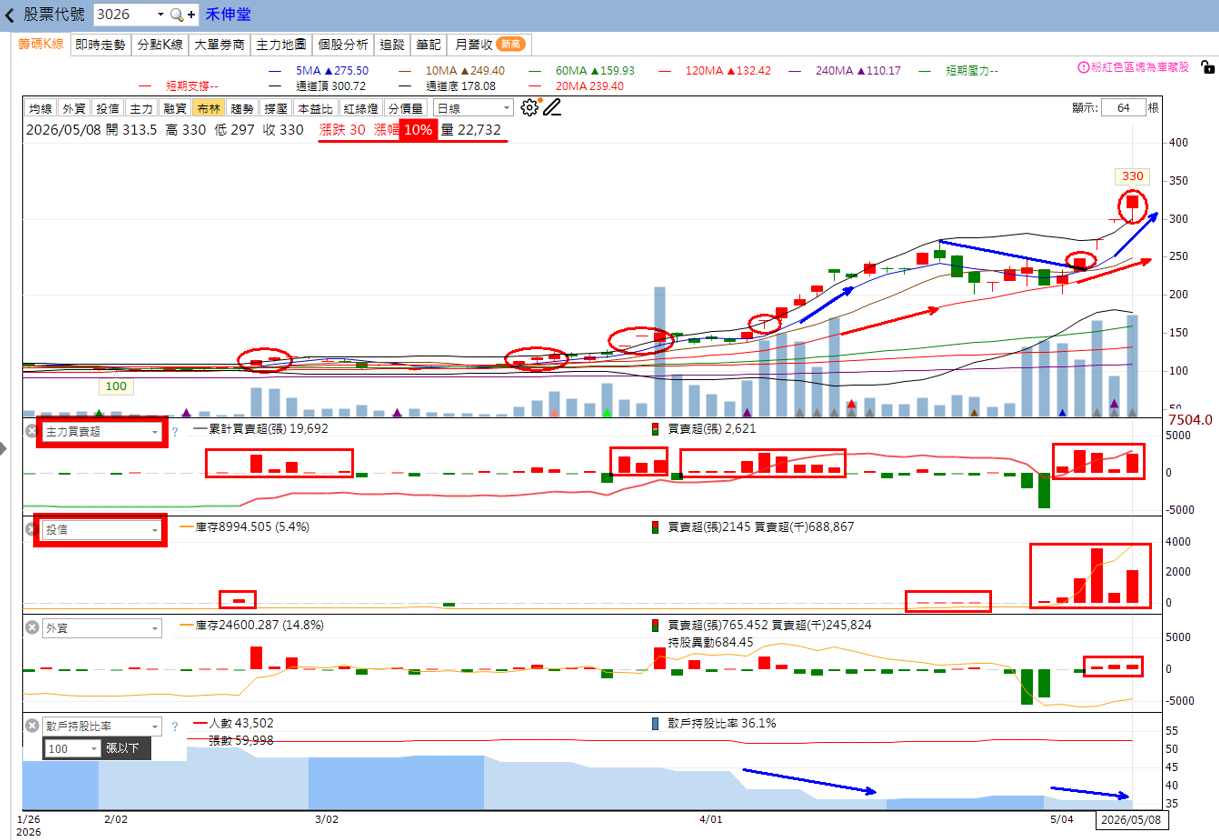
Task: Open the 外資 panel indicator dropdown
Action: click(101, 628)
